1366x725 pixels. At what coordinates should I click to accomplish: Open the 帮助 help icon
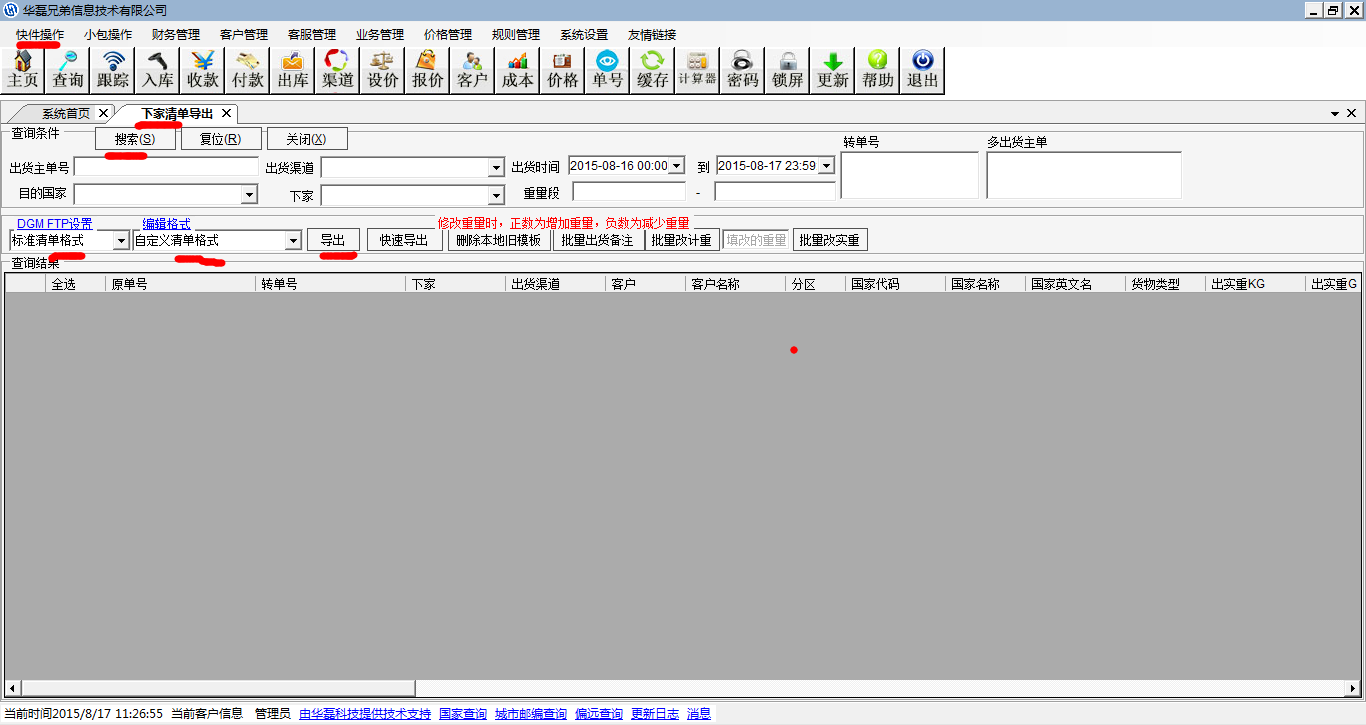(x=878, y=70)
